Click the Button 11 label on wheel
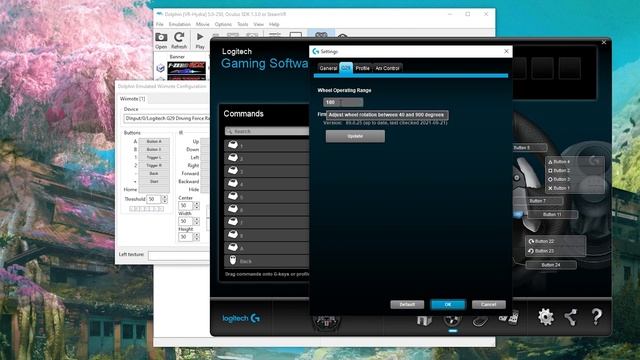 pyautogui.click(x=552, y=214)
